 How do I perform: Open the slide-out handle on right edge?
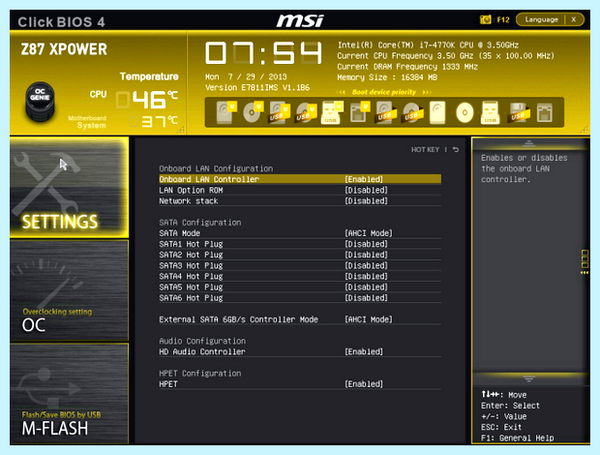tap(584, 262)
